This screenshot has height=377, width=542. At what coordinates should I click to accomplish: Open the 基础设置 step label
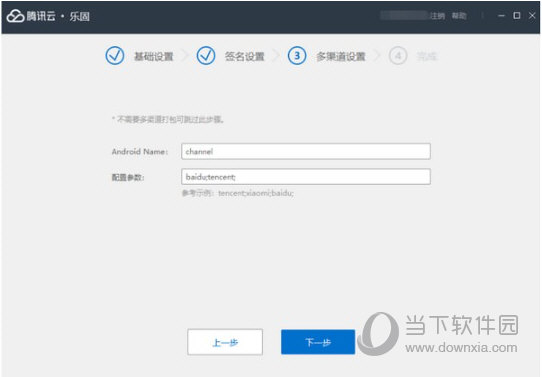tap(154, 56)
